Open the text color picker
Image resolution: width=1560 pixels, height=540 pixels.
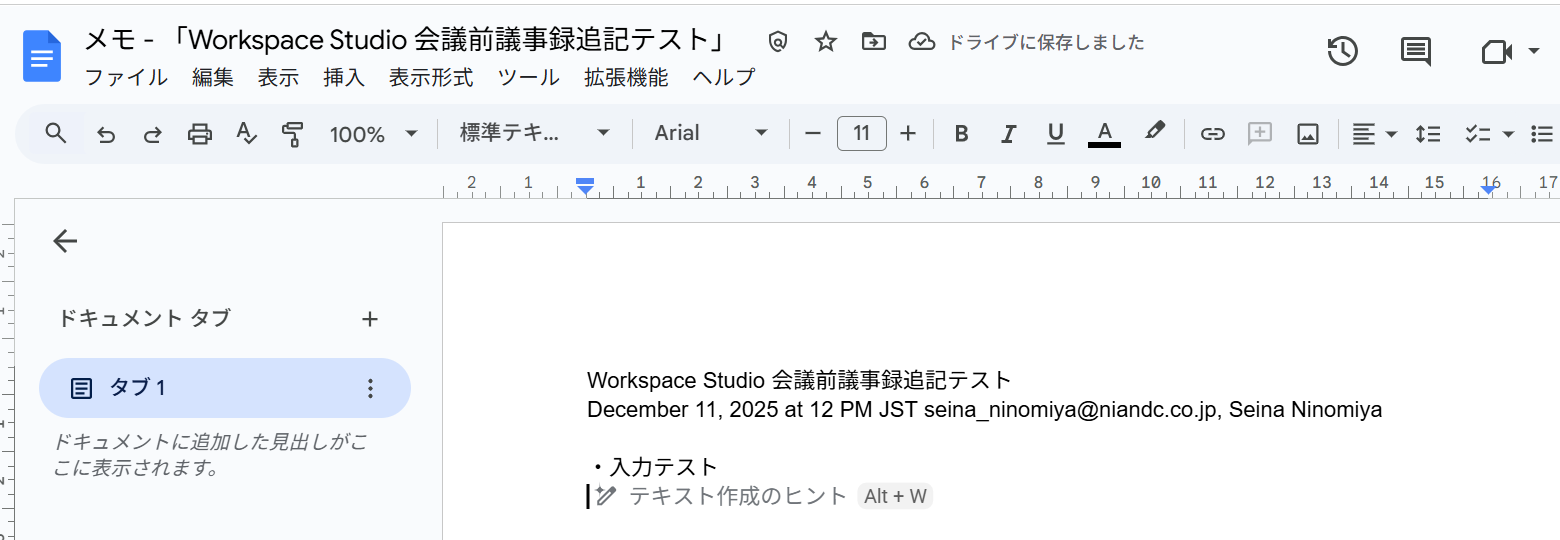pyautogui.click(x=1104, y=134)
